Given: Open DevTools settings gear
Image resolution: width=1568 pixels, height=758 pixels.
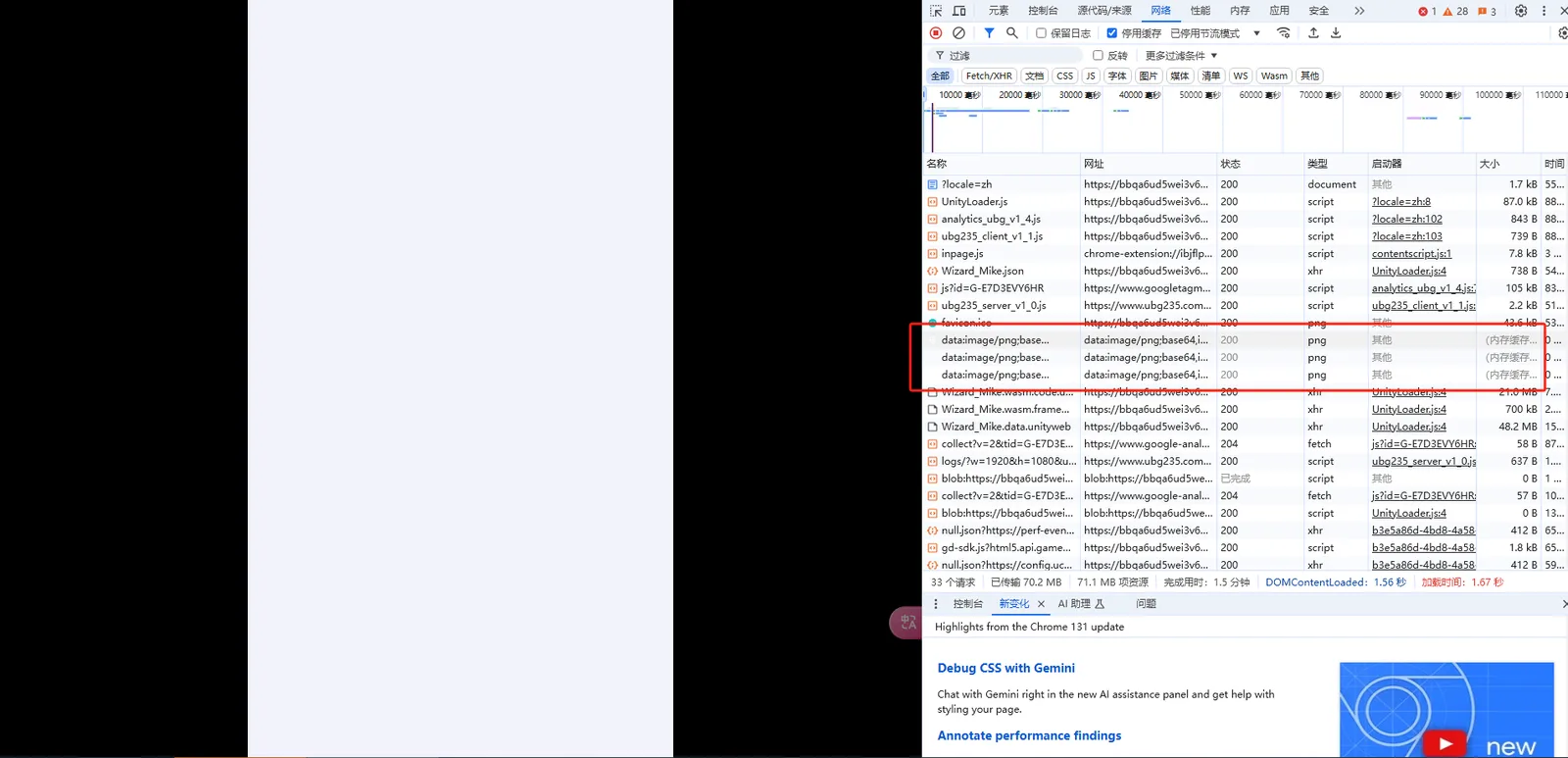Looking at the screenshot, I should 1521,11.
